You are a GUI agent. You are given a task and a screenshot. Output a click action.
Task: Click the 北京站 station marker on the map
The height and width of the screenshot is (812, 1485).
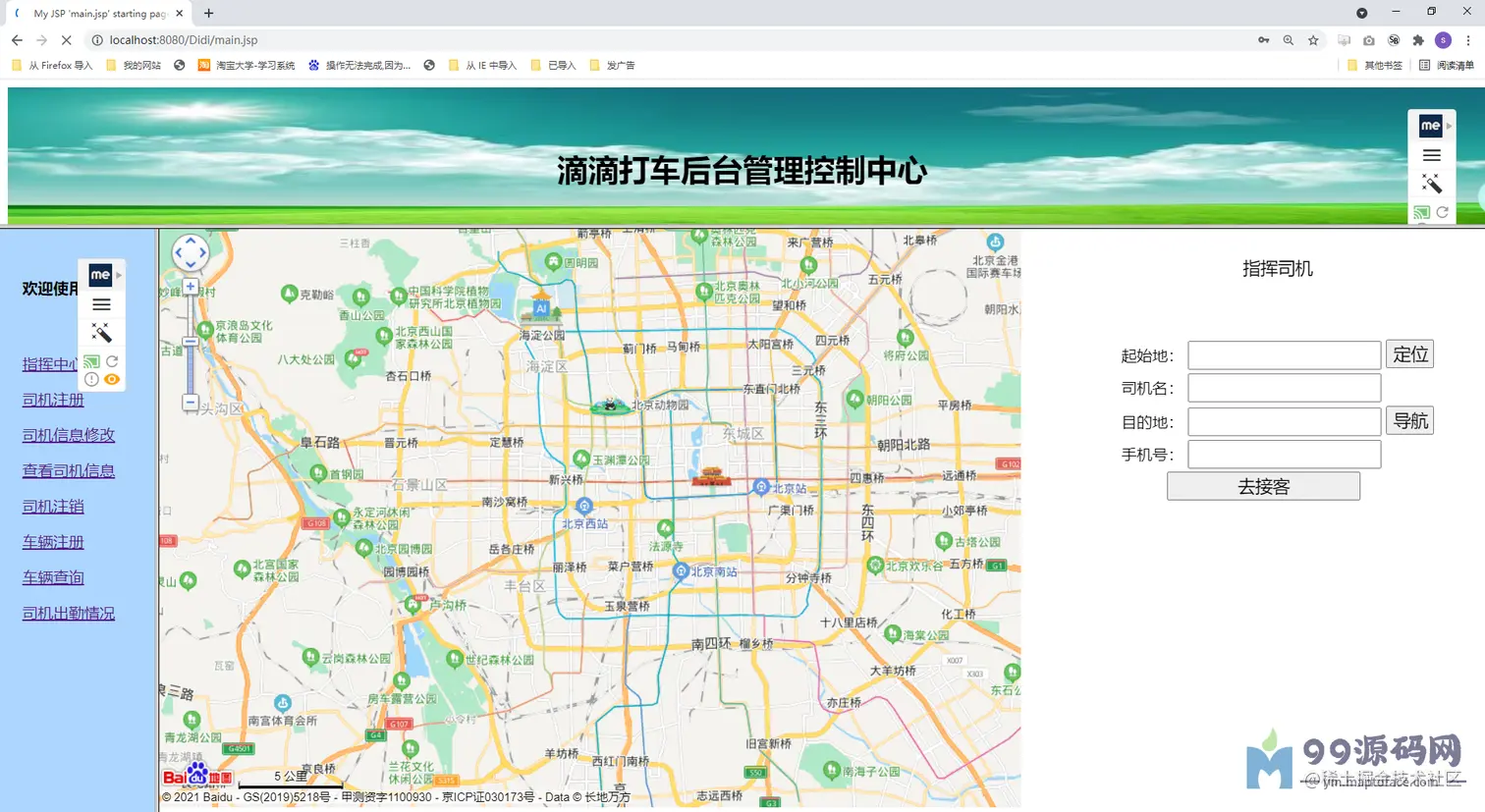pyautogui.click(x=761, y=487)
